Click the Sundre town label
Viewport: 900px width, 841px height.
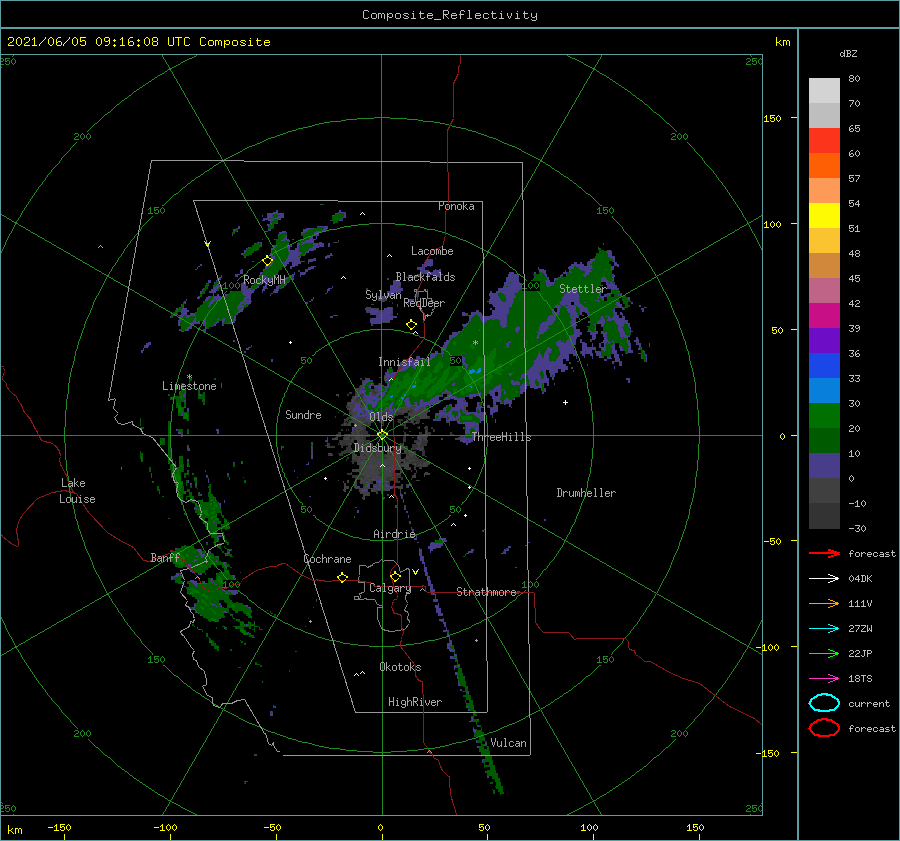303,414
